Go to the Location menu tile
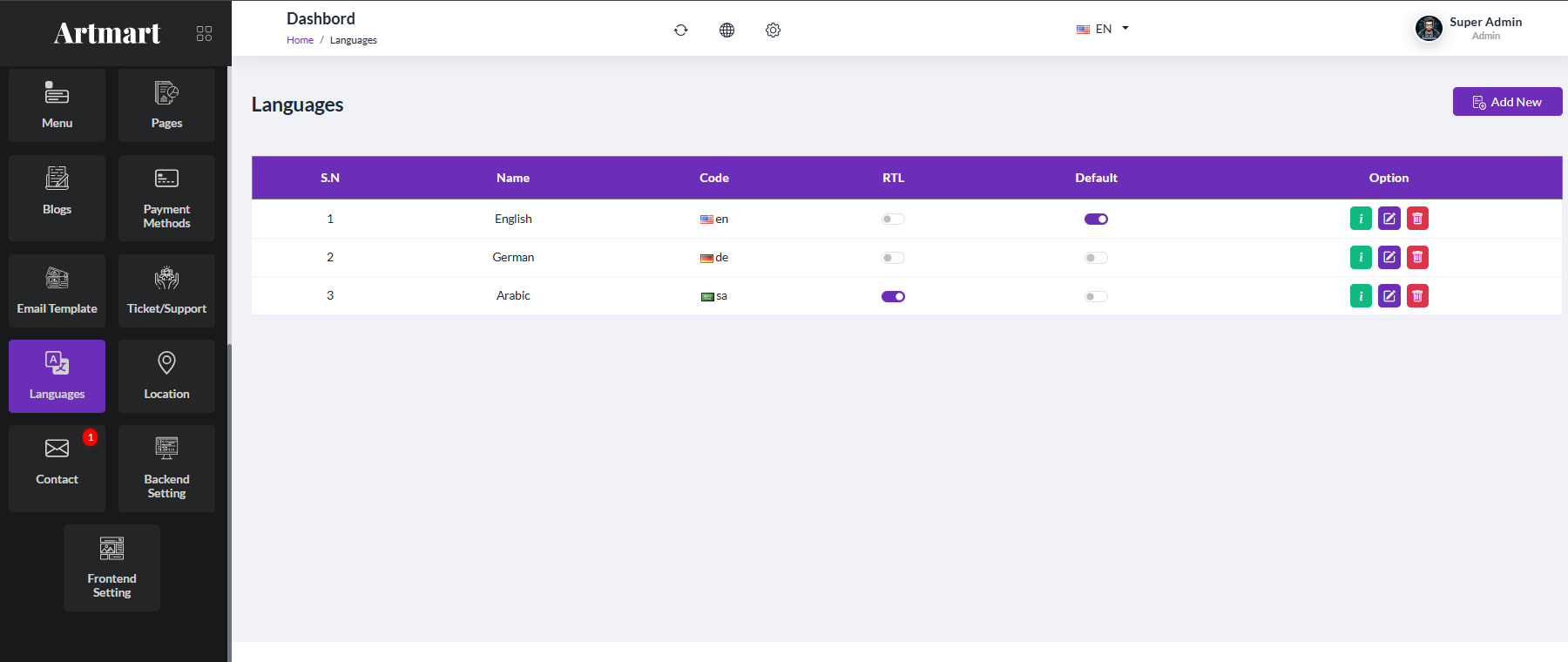This screenshot has height=662, width=1568. pyautogui.click(x=166, y=376)
